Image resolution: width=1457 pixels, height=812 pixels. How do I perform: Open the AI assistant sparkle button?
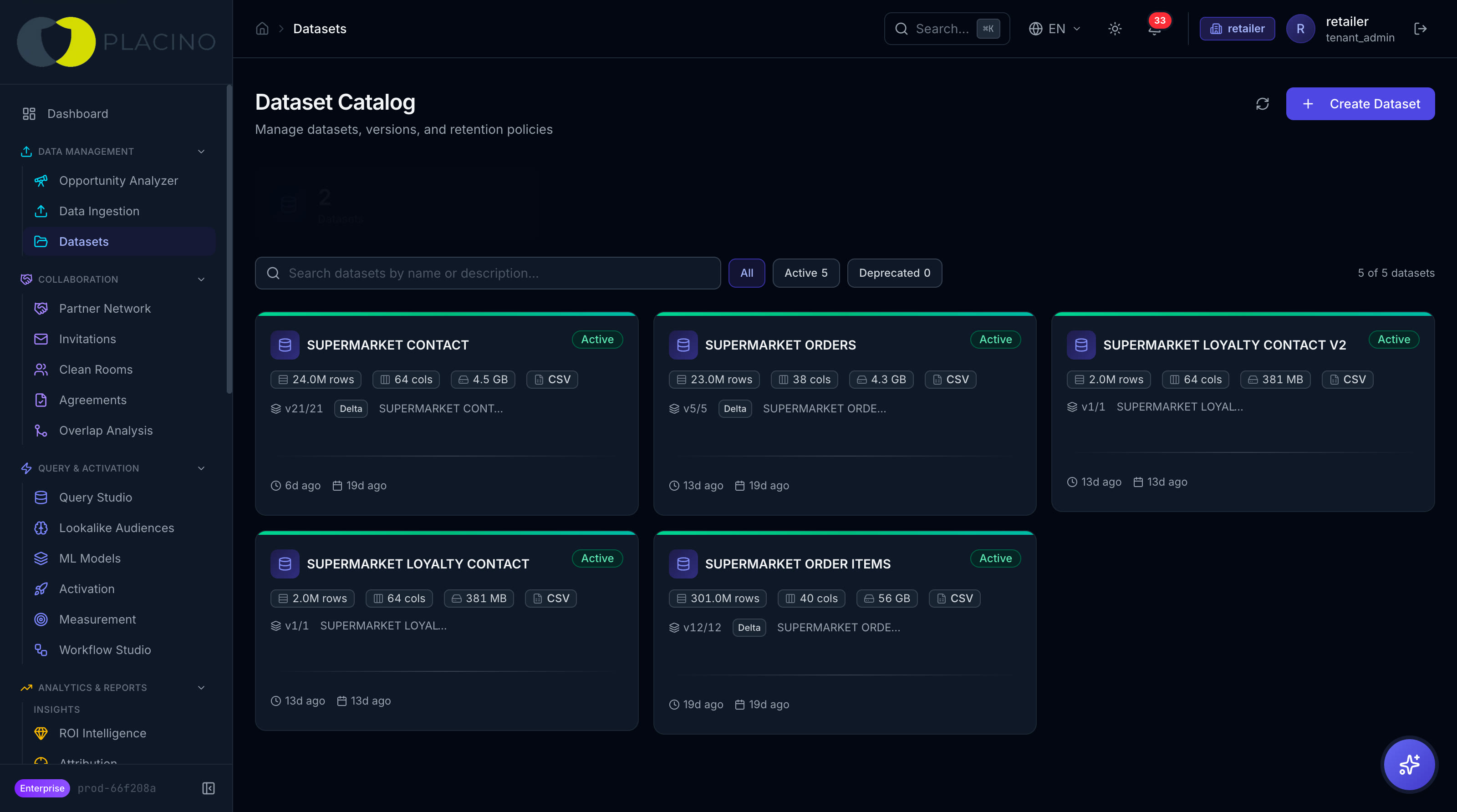pyautogui.click(x=1409, y=765)
